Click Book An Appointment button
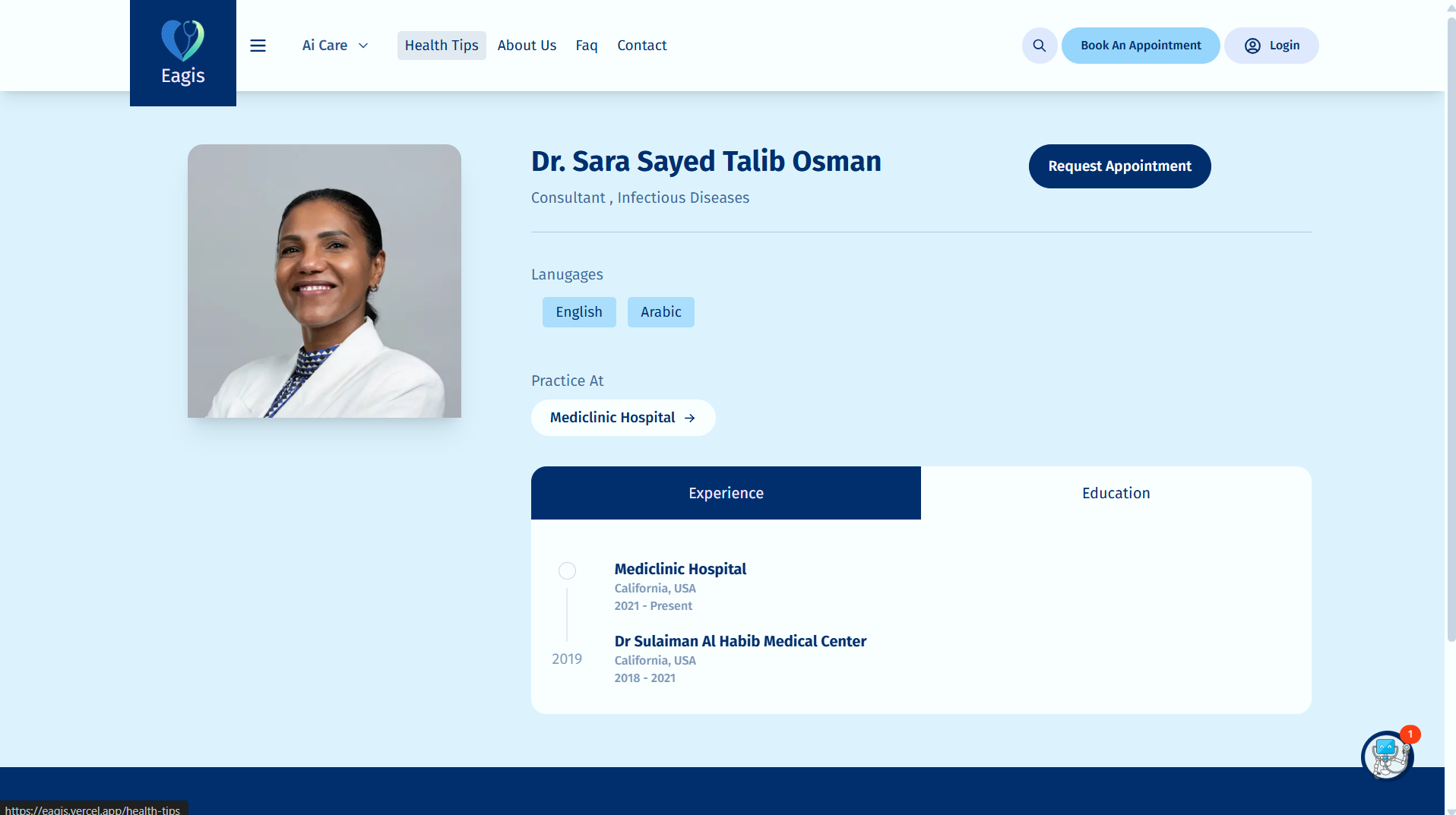Image resolution: width=1456 pixels, height=815 pixels. (1140, 46)
